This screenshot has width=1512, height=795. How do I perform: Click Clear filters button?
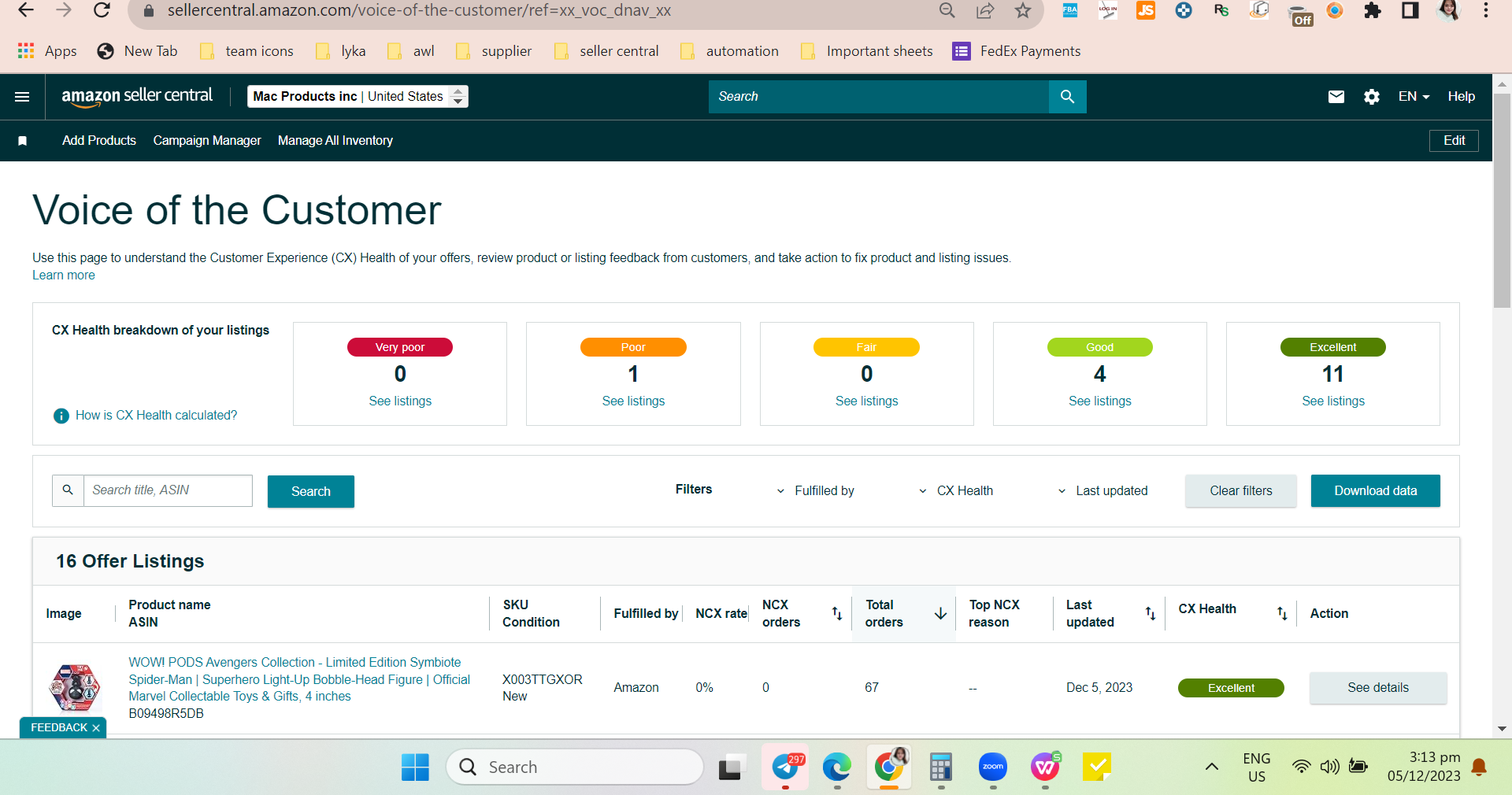(1241, 491)
